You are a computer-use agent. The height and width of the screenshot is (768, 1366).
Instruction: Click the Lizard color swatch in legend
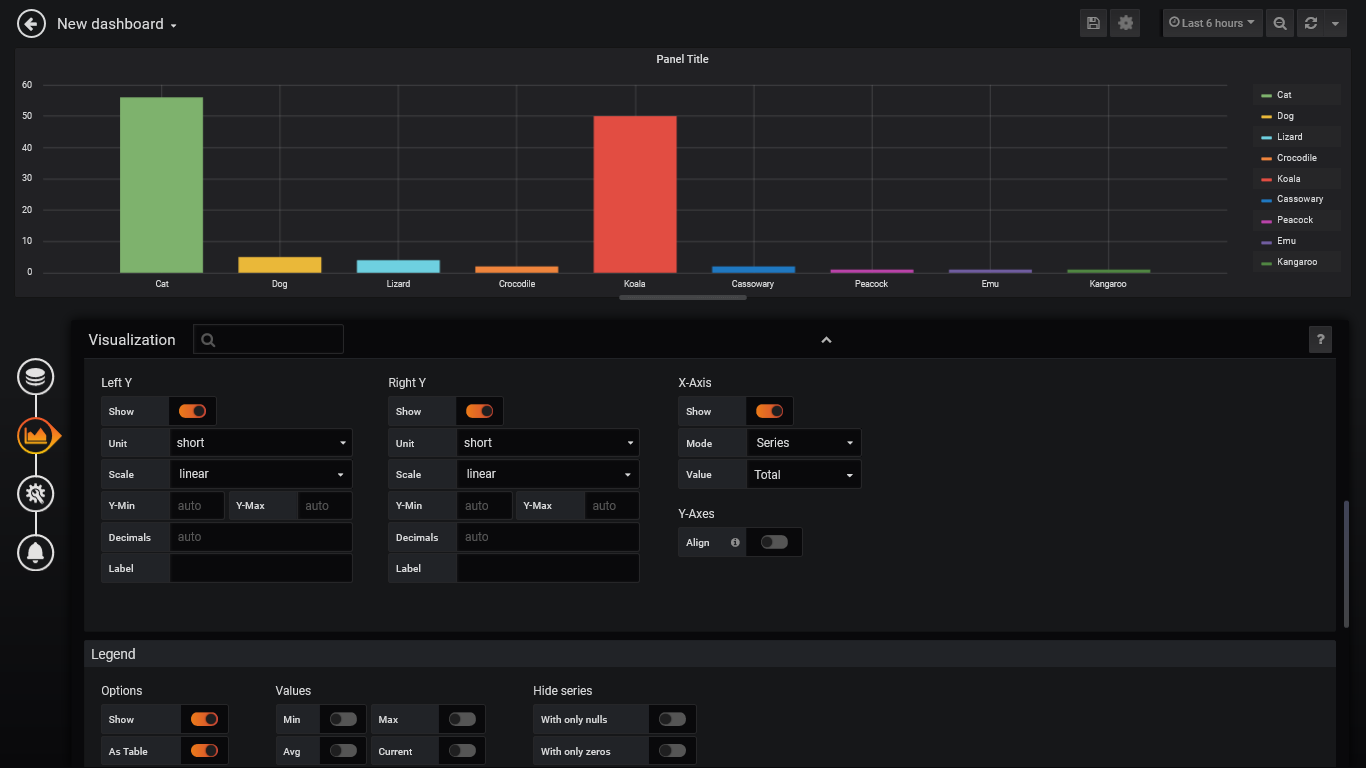[x=1266, y=137]
